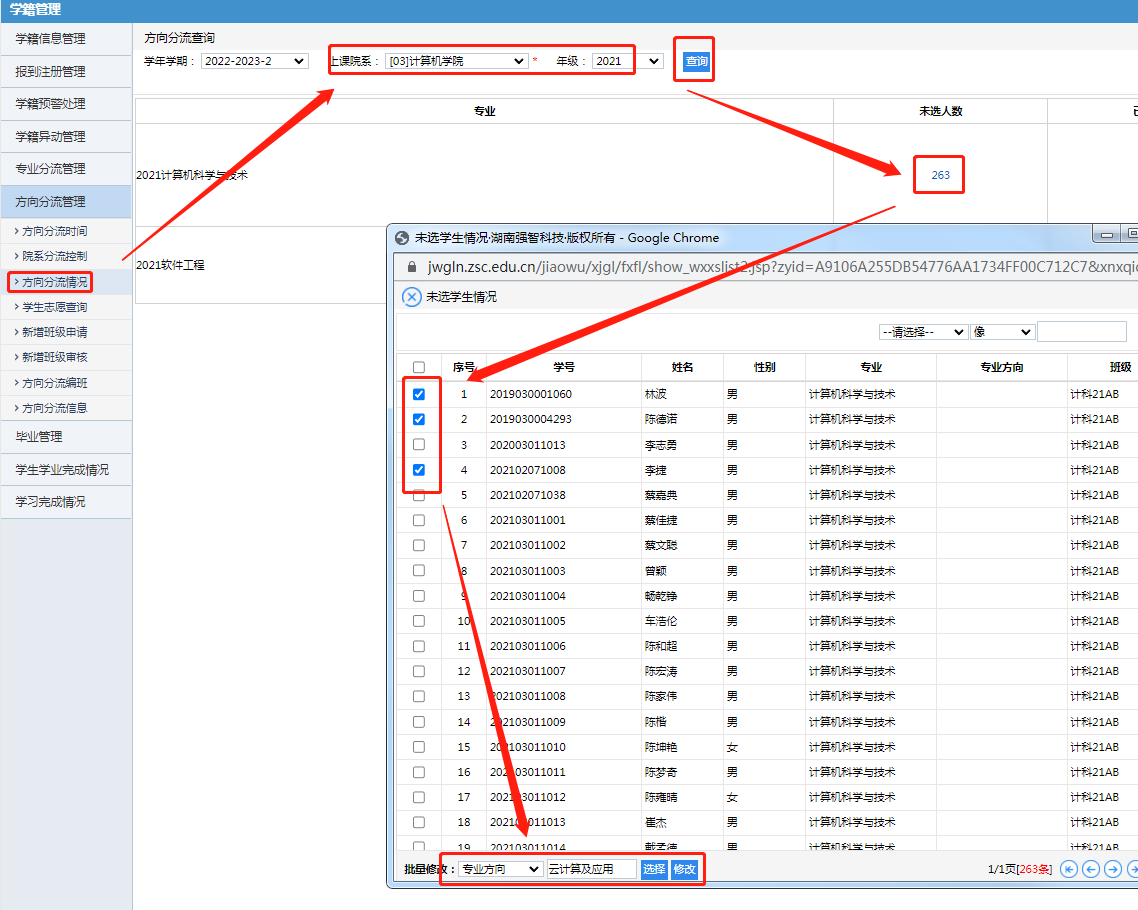Click the blue 查询 button
This screenshot has height=910, width=1138.
(696, 61)
